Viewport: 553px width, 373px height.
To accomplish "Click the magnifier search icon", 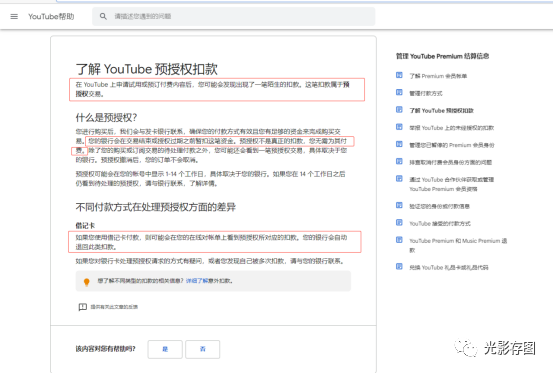I will pyautogui.click(x=103, y=16).
